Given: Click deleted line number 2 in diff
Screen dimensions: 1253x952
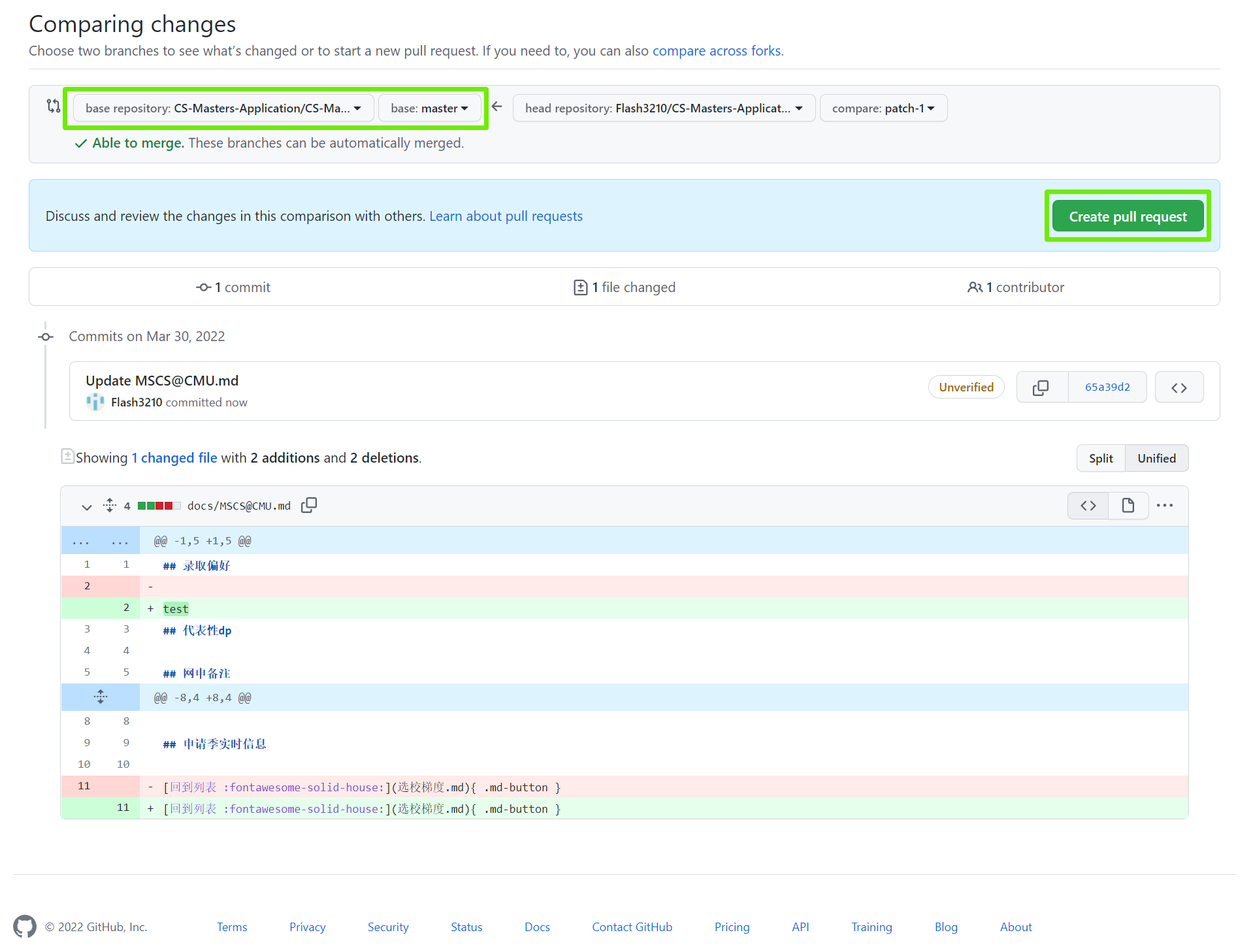Looking at the screenshot, I should coord(87,586).
